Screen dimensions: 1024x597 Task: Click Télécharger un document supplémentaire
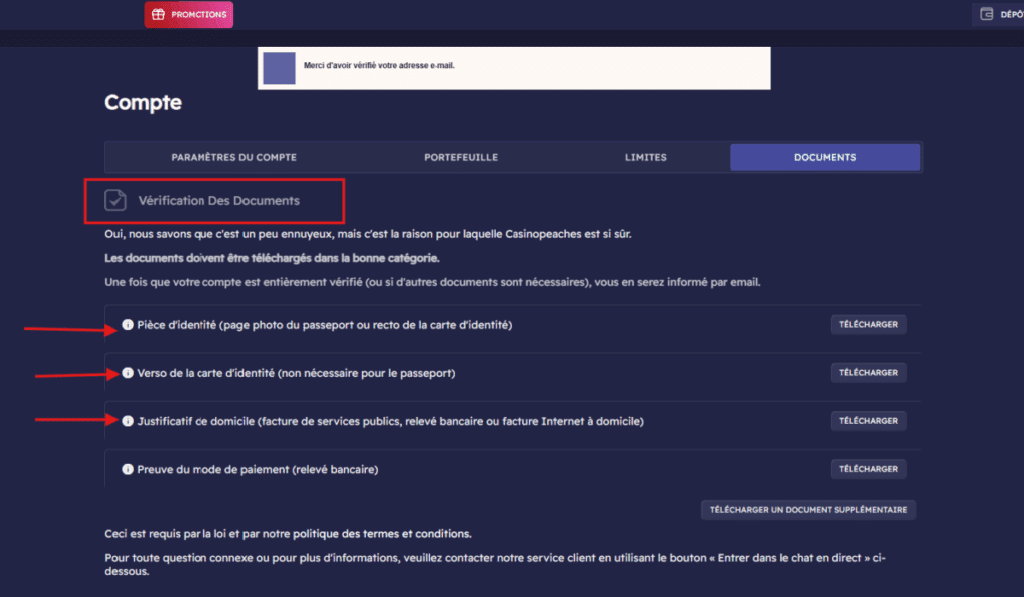808,510
